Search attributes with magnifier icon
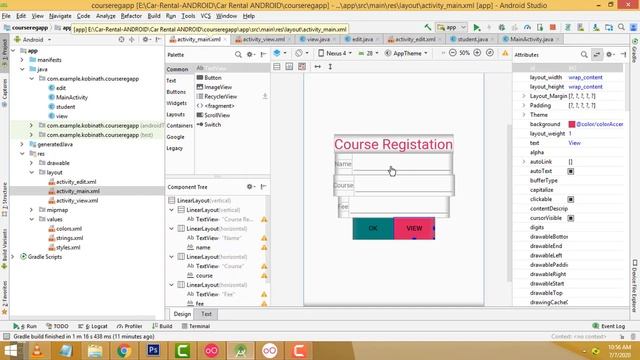The image size is (640, 360). (x=584, y=54)
